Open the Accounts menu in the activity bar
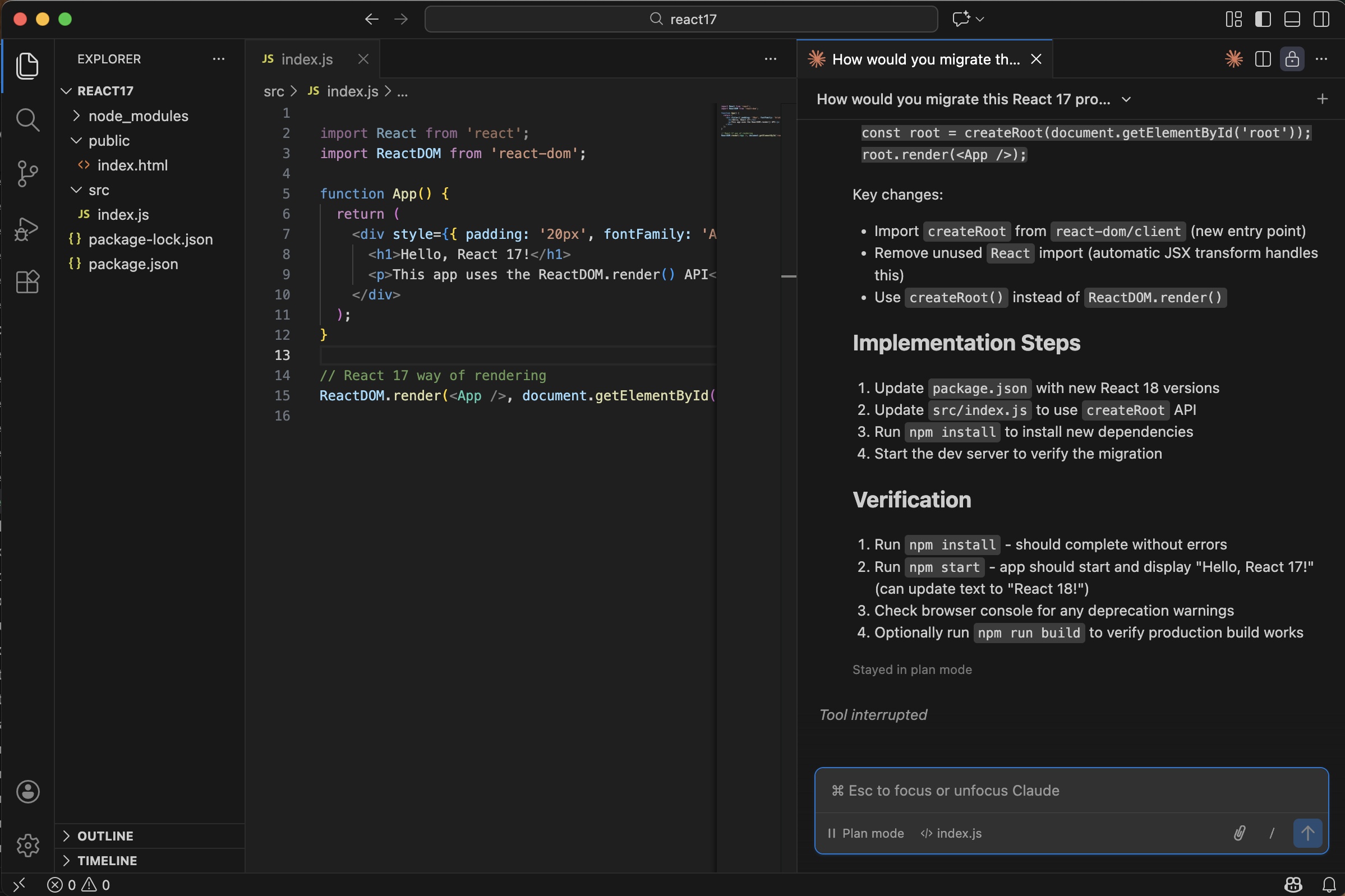 tap(27, 791)
